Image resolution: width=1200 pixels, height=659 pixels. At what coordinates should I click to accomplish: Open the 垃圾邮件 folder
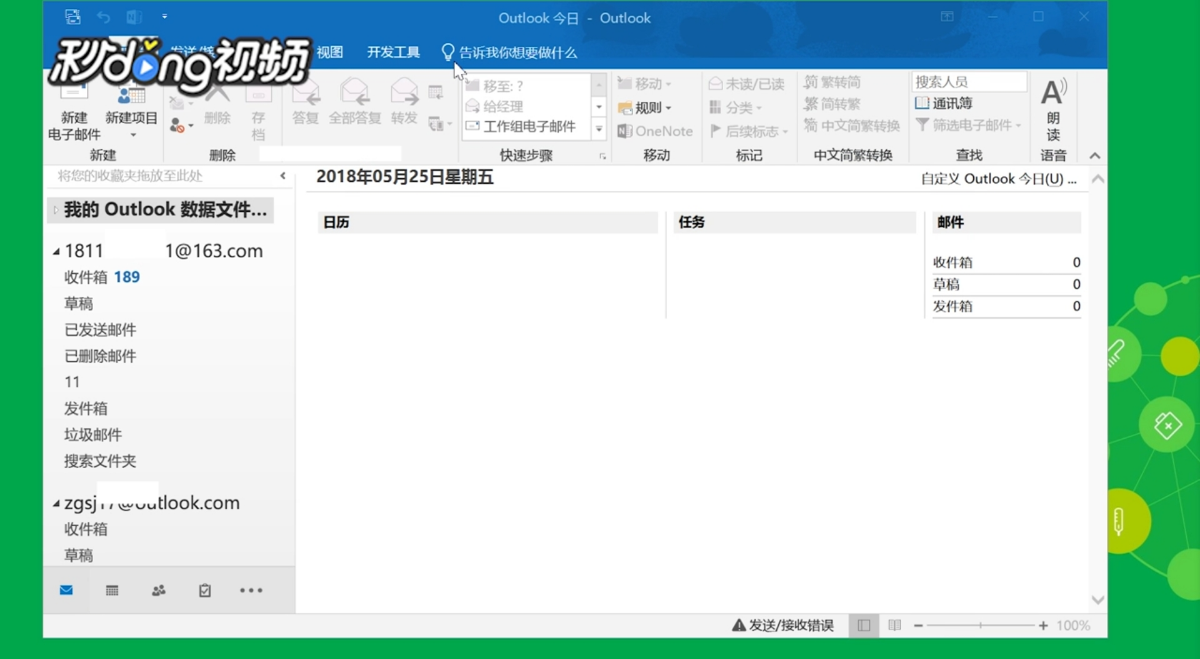[x=93, y=435]
